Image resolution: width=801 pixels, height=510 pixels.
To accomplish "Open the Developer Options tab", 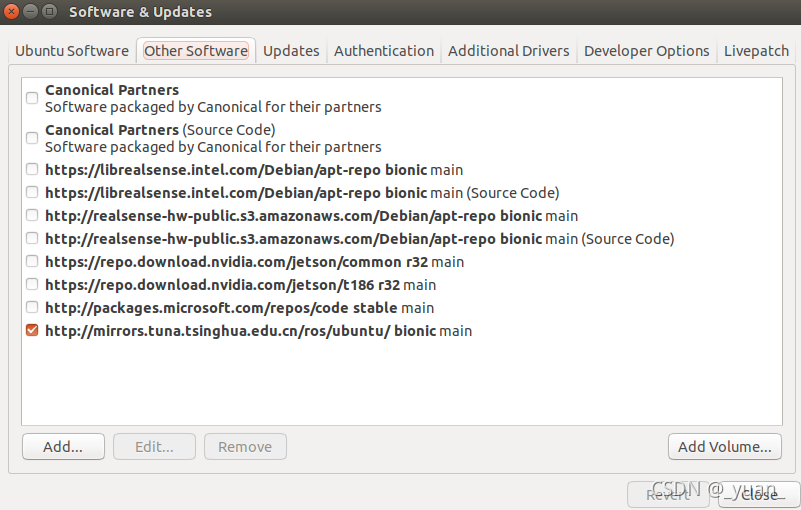I will click(646, 51).
